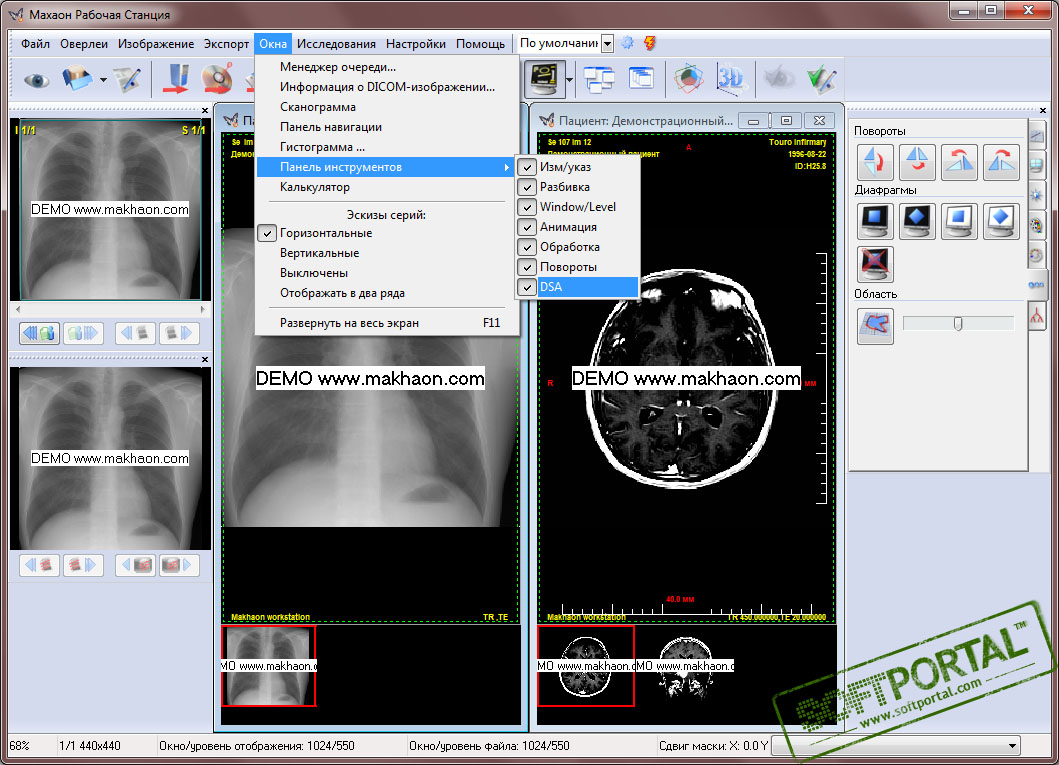Choose 'Выключены' series thumbnails option
Screen dimensions: 1059x765
(x=386, y=273)
